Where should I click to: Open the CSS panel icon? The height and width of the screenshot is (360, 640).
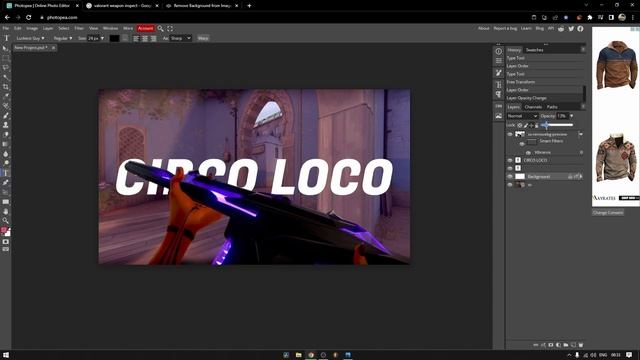pyautogui.click(x=498, y=106)
